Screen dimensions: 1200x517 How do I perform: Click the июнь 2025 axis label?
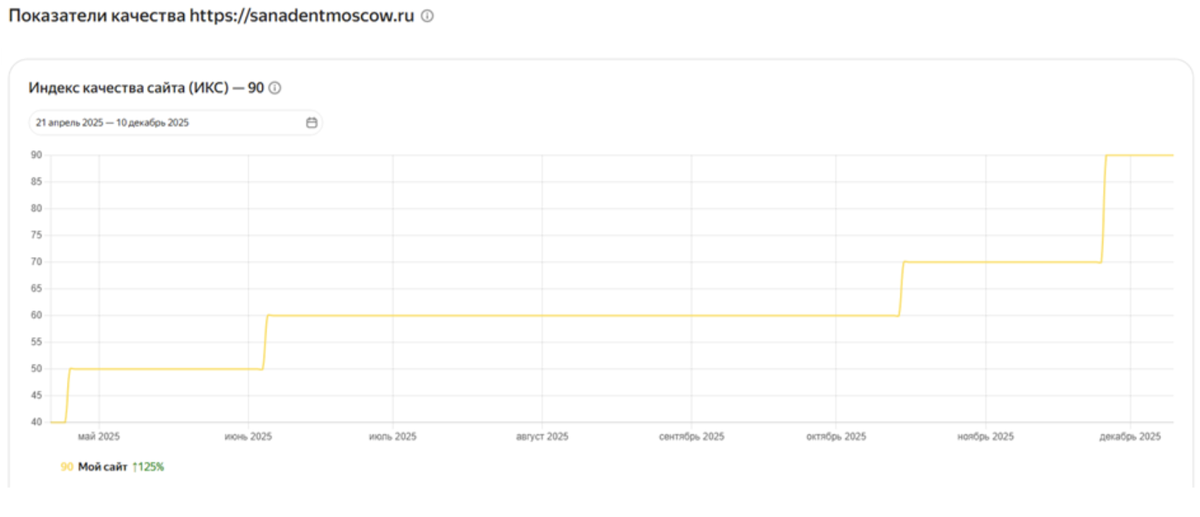[248, 437]
